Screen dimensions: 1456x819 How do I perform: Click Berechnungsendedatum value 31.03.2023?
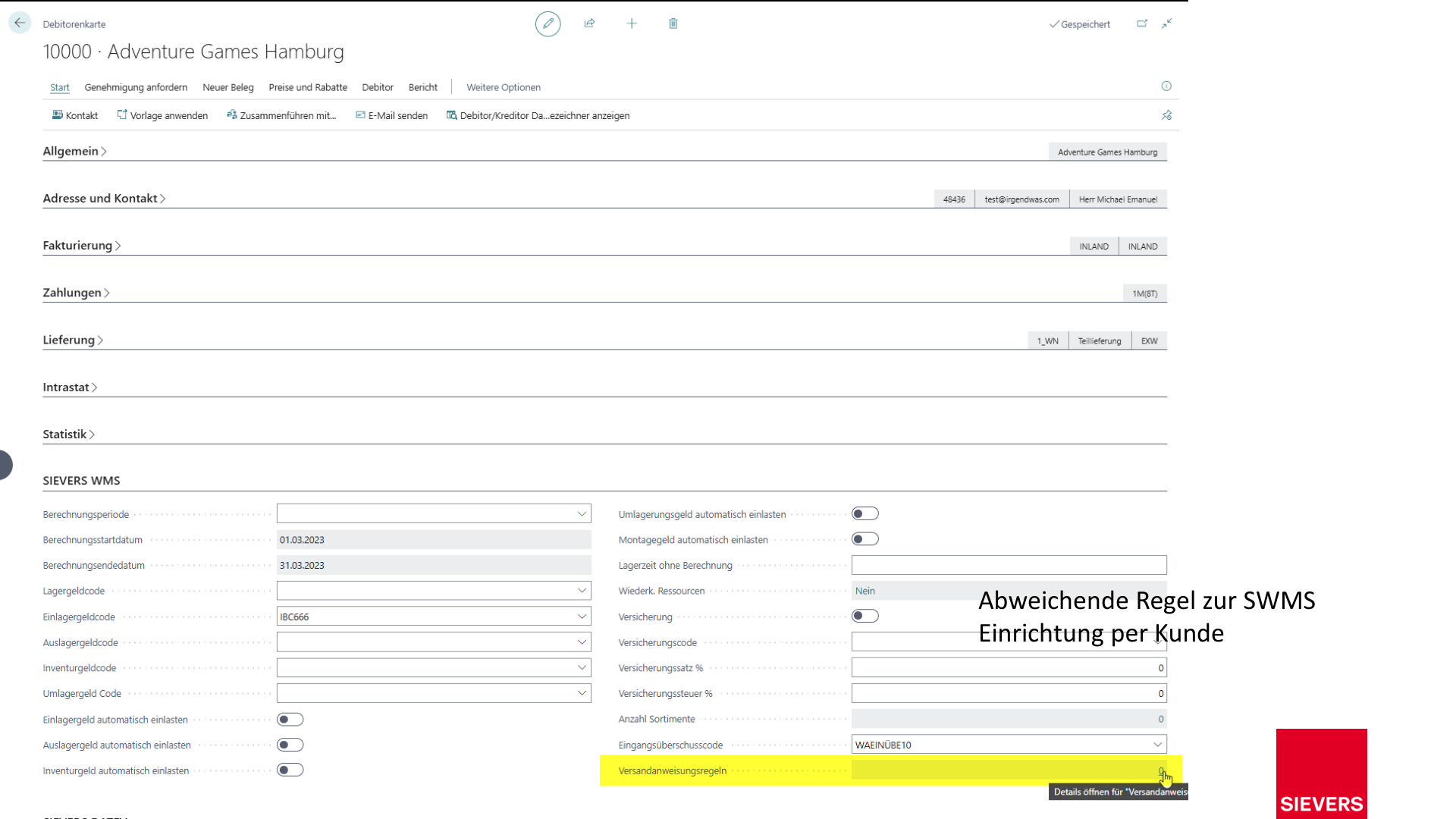434,565
